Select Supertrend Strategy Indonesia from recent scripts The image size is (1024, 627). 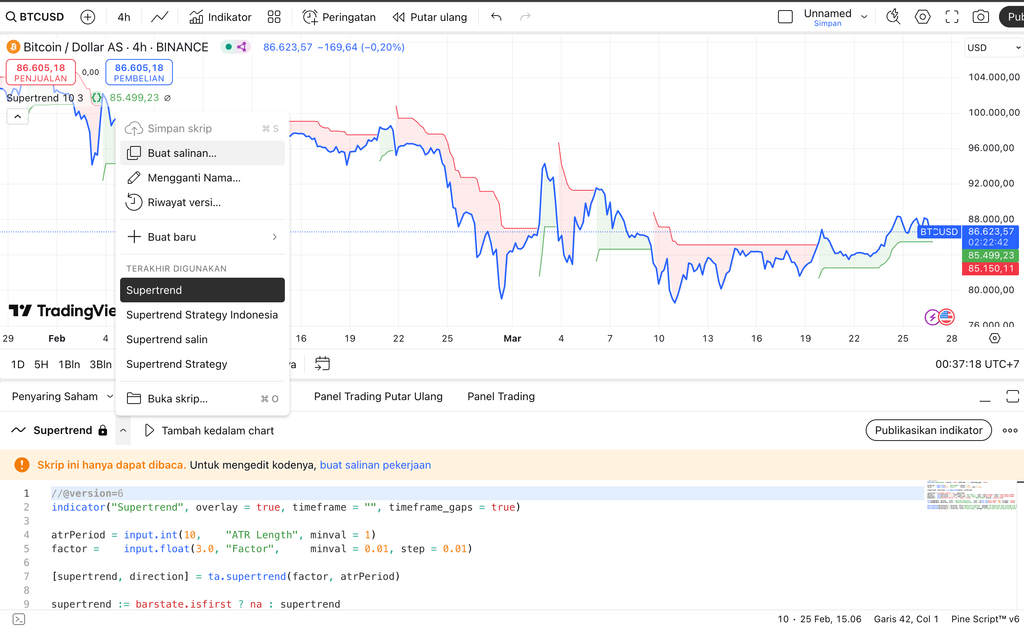point(202,315)
